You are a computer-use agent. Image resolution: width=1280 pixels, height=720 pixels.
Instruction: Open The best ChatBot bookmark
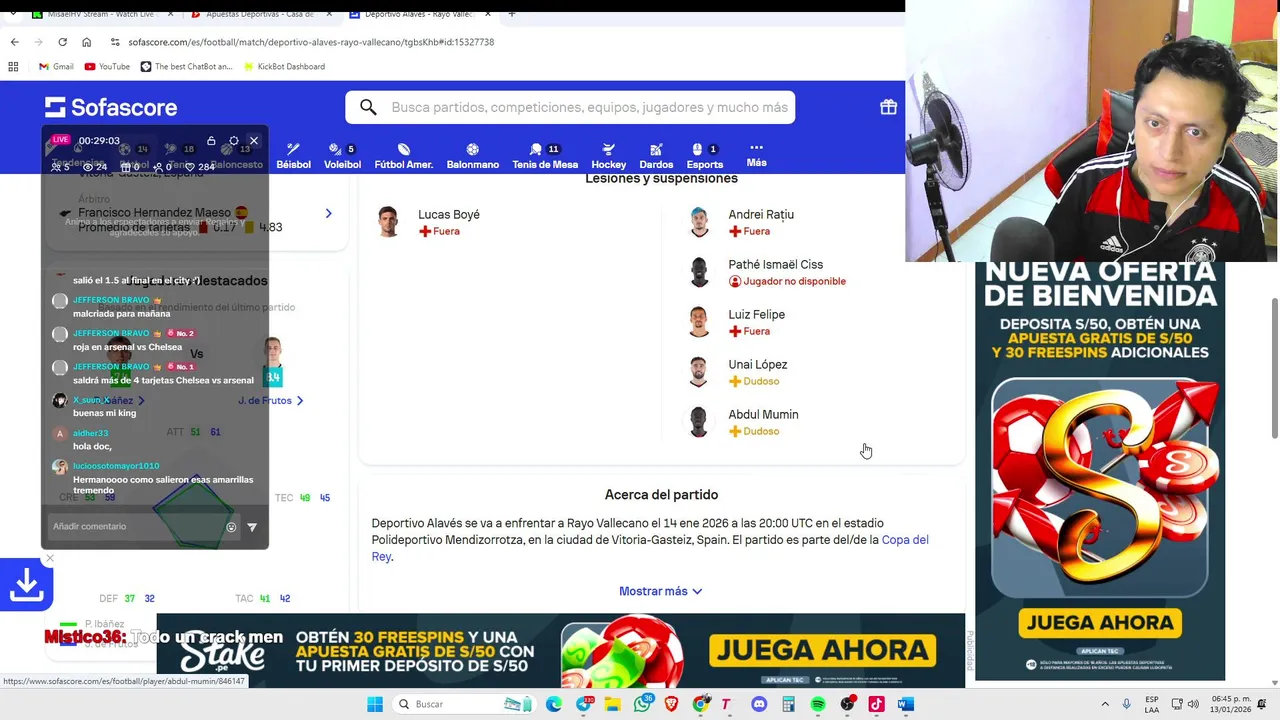click(186, 66)
